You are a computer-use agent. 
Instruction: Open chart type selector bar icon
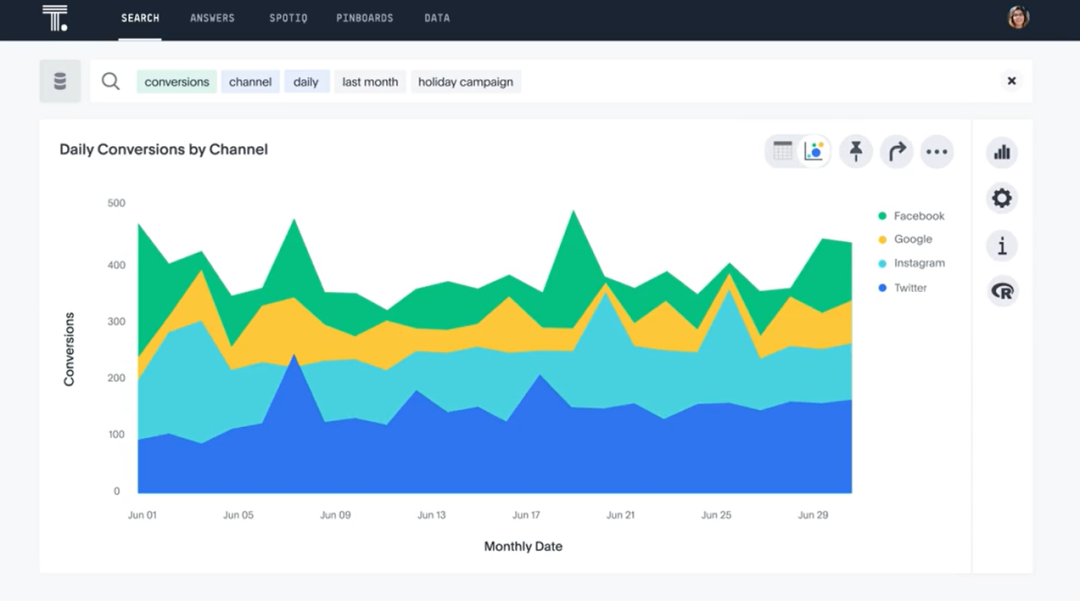coord(1001,152)
